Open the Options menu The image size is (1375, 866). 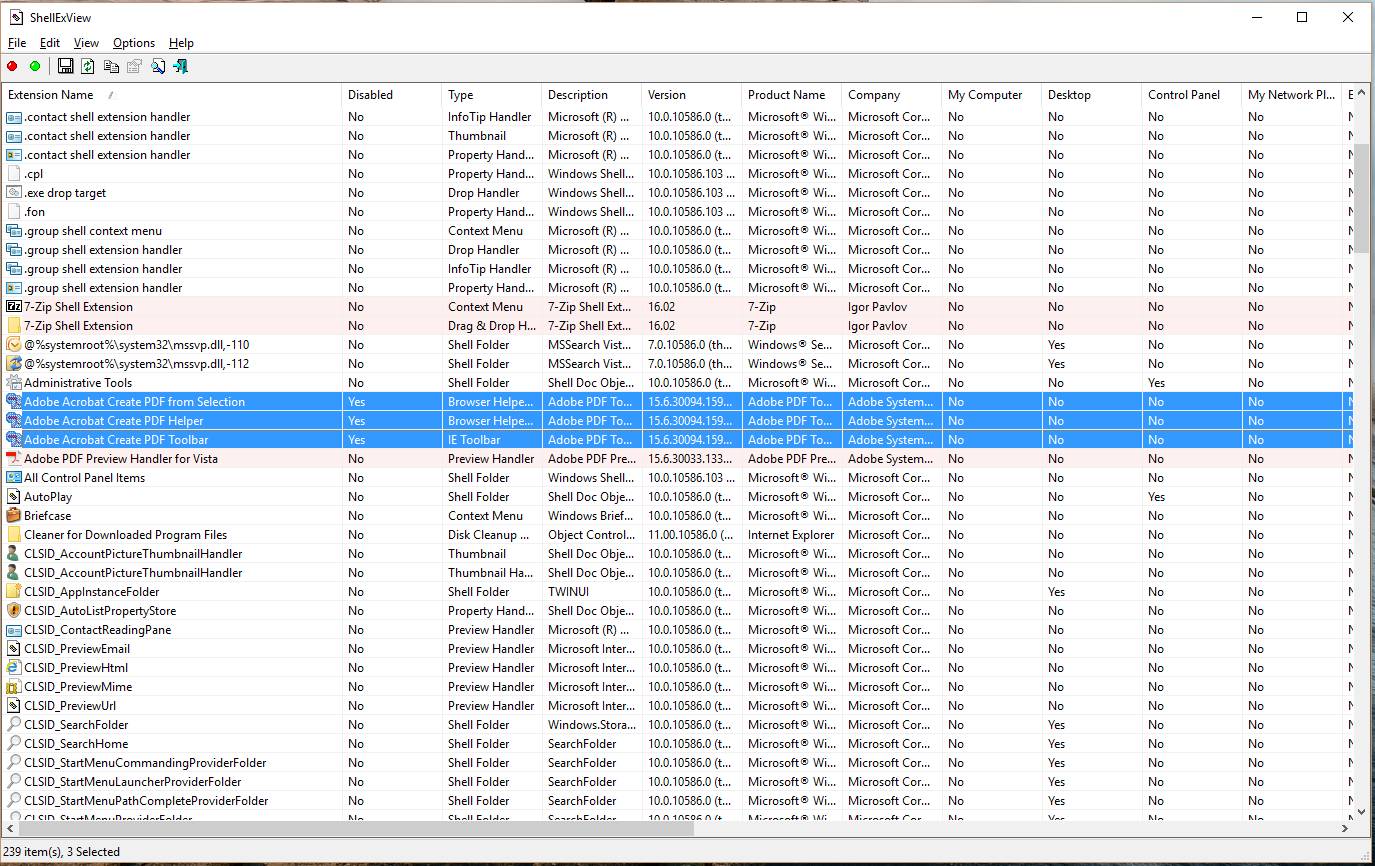tap(134, 43)
